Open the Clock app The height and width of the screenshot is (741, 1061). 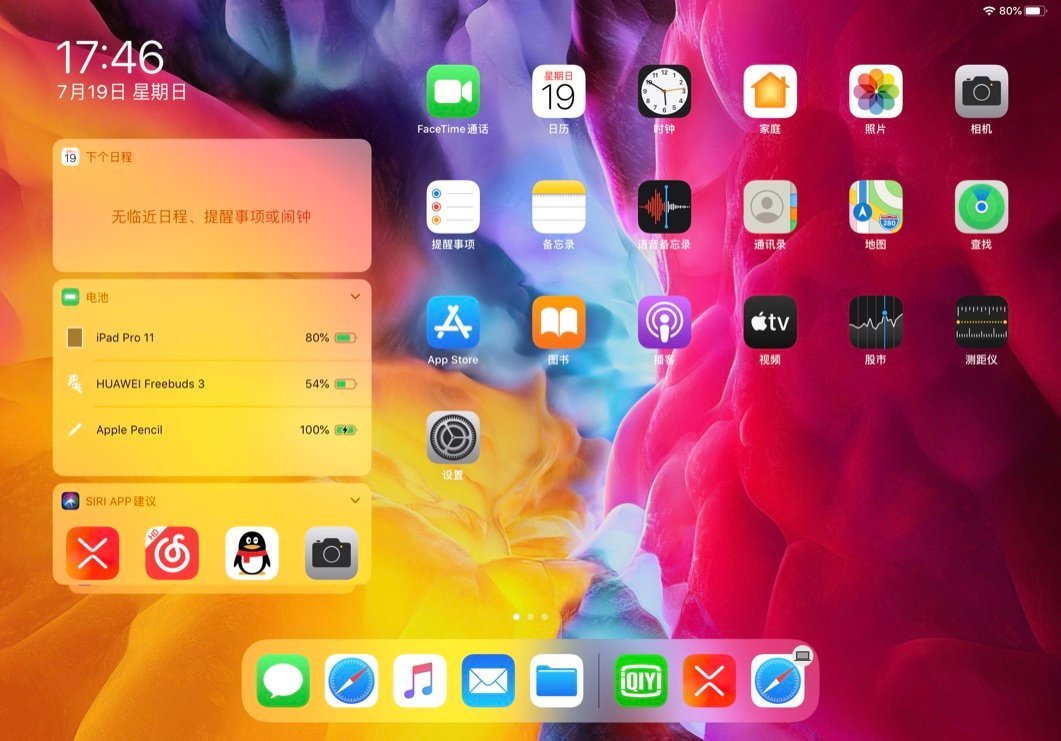(664, 91)
